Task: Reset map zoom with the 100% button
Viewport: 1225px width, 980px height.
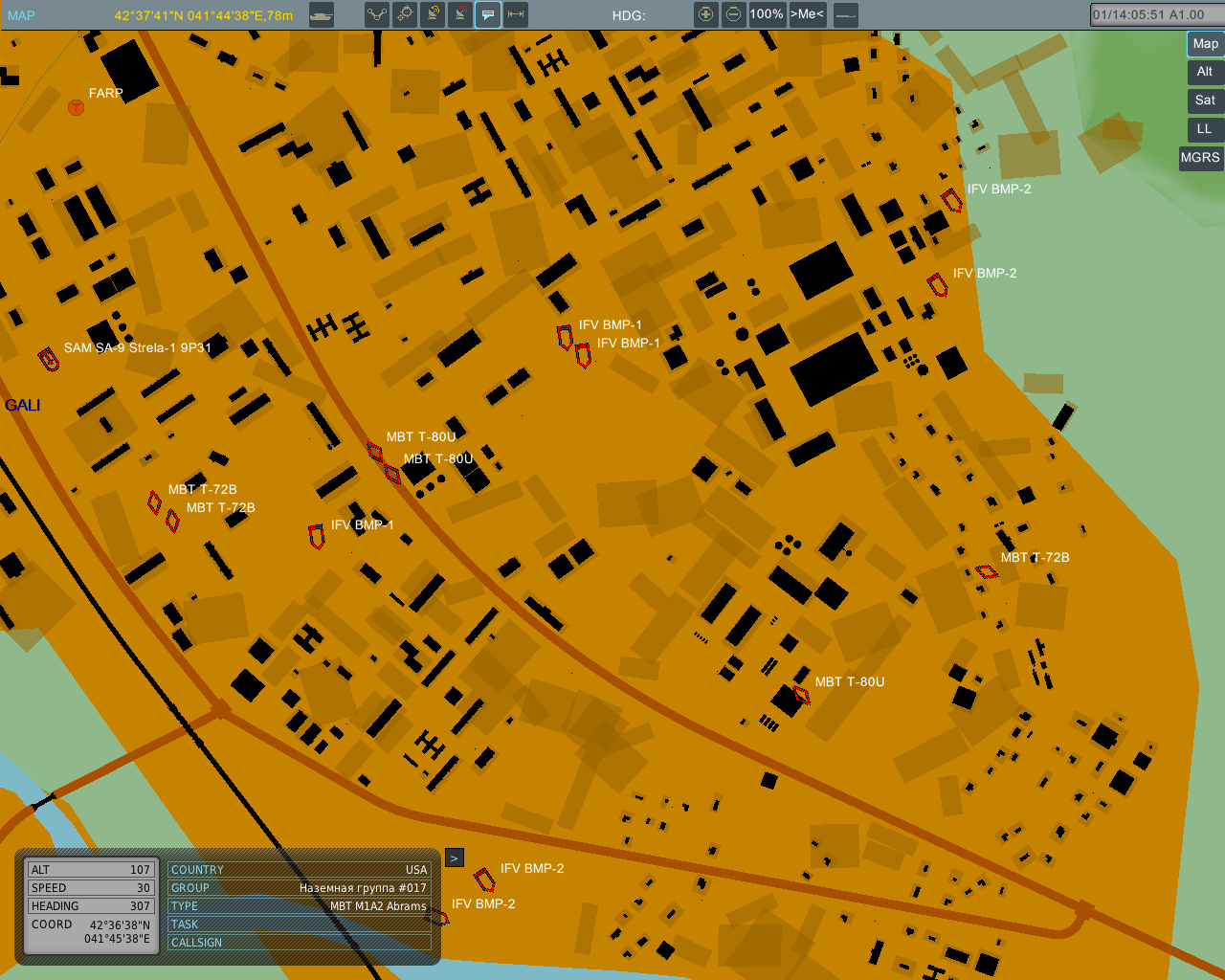Action: click(767, 14)
